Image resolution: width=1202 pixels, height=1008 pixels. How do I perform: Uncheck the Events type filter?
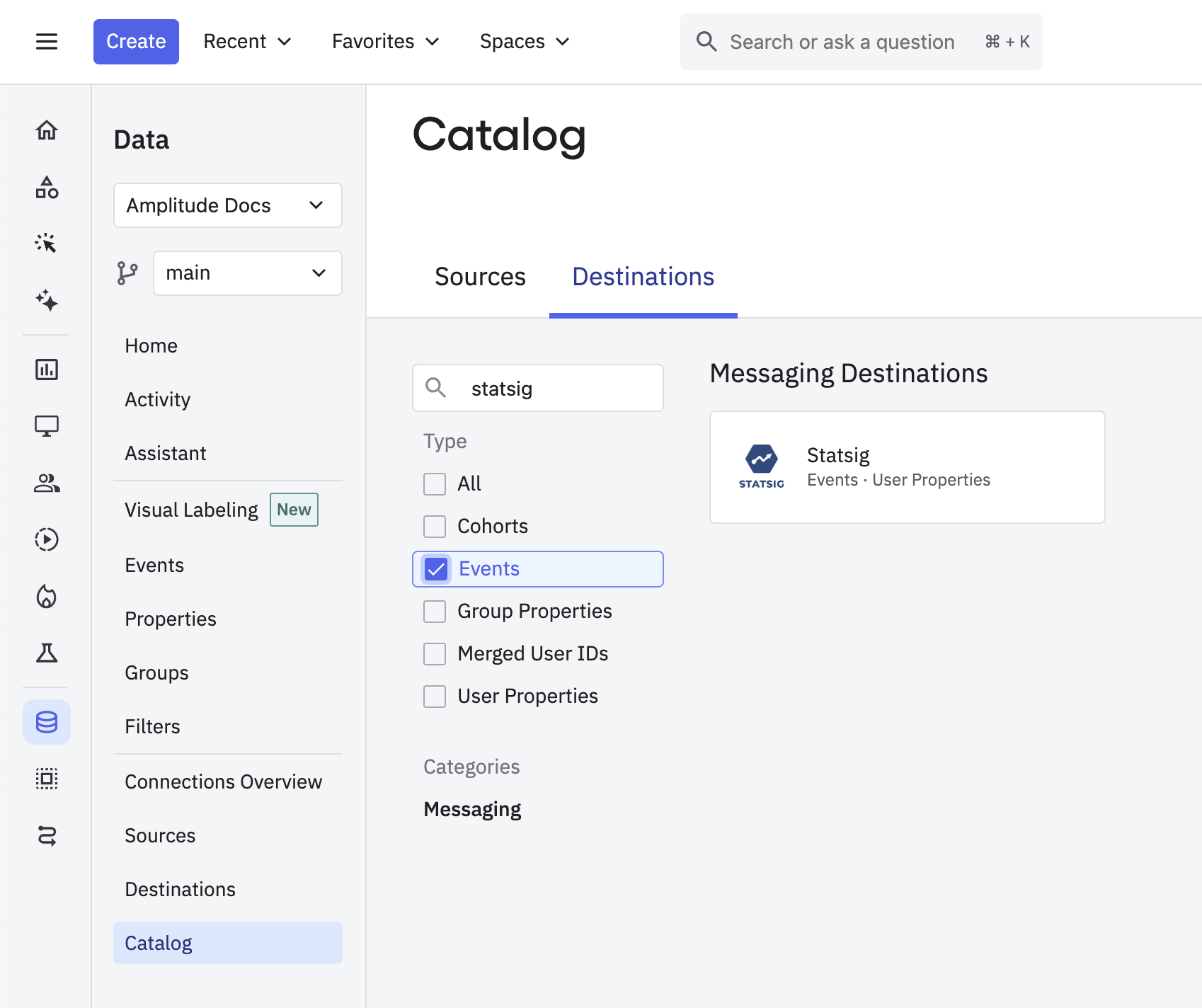435,568
